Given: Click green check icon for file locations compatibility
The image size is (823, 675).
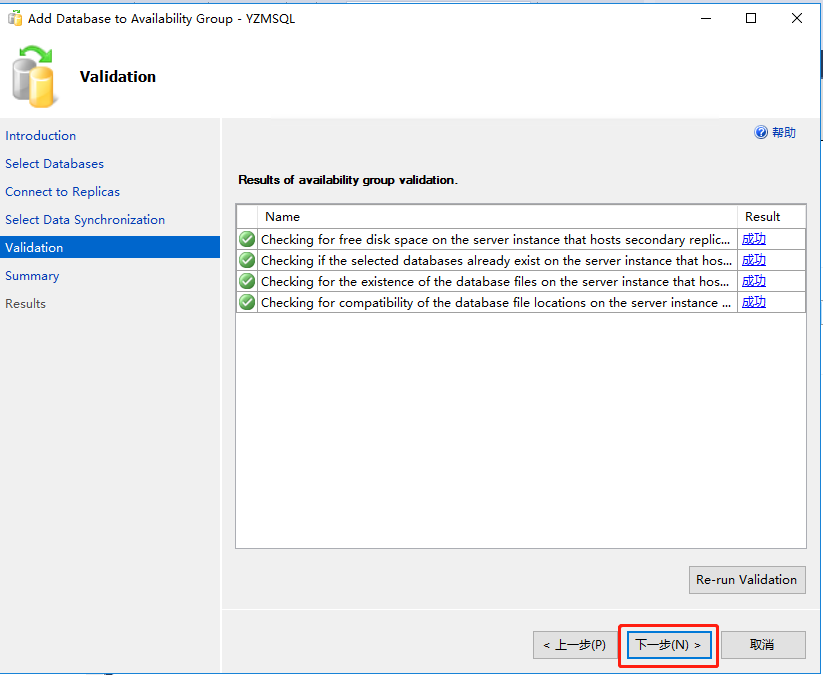Looking at the screenshot, I should 247,302.
